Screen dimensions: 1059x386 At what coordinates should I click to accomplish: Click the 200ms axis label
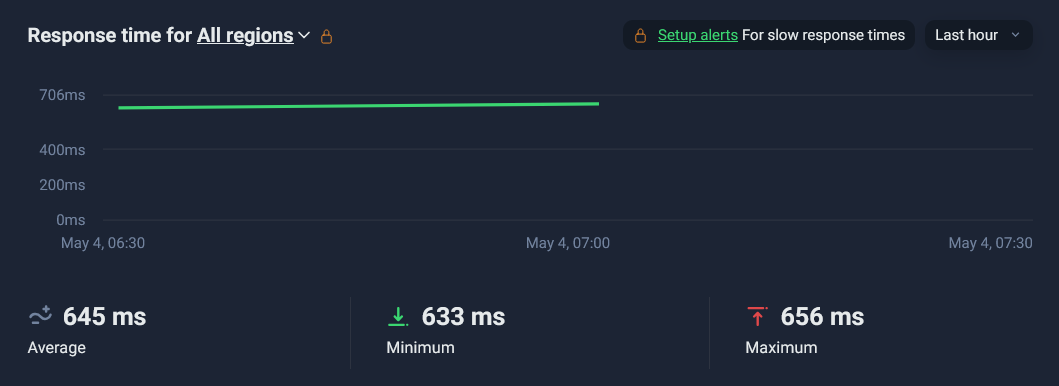click(62, 185)
